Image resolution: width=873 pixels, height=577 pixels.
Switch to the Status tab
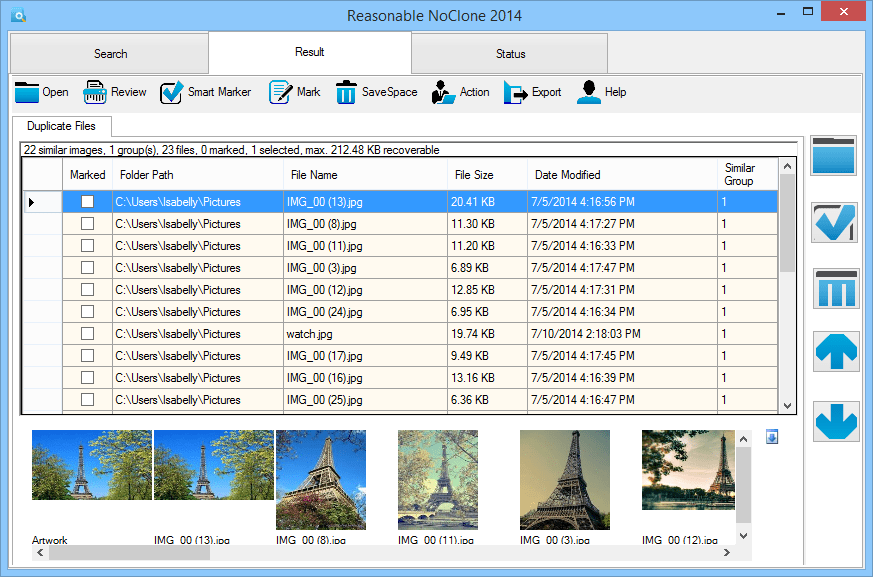point(509,53)
